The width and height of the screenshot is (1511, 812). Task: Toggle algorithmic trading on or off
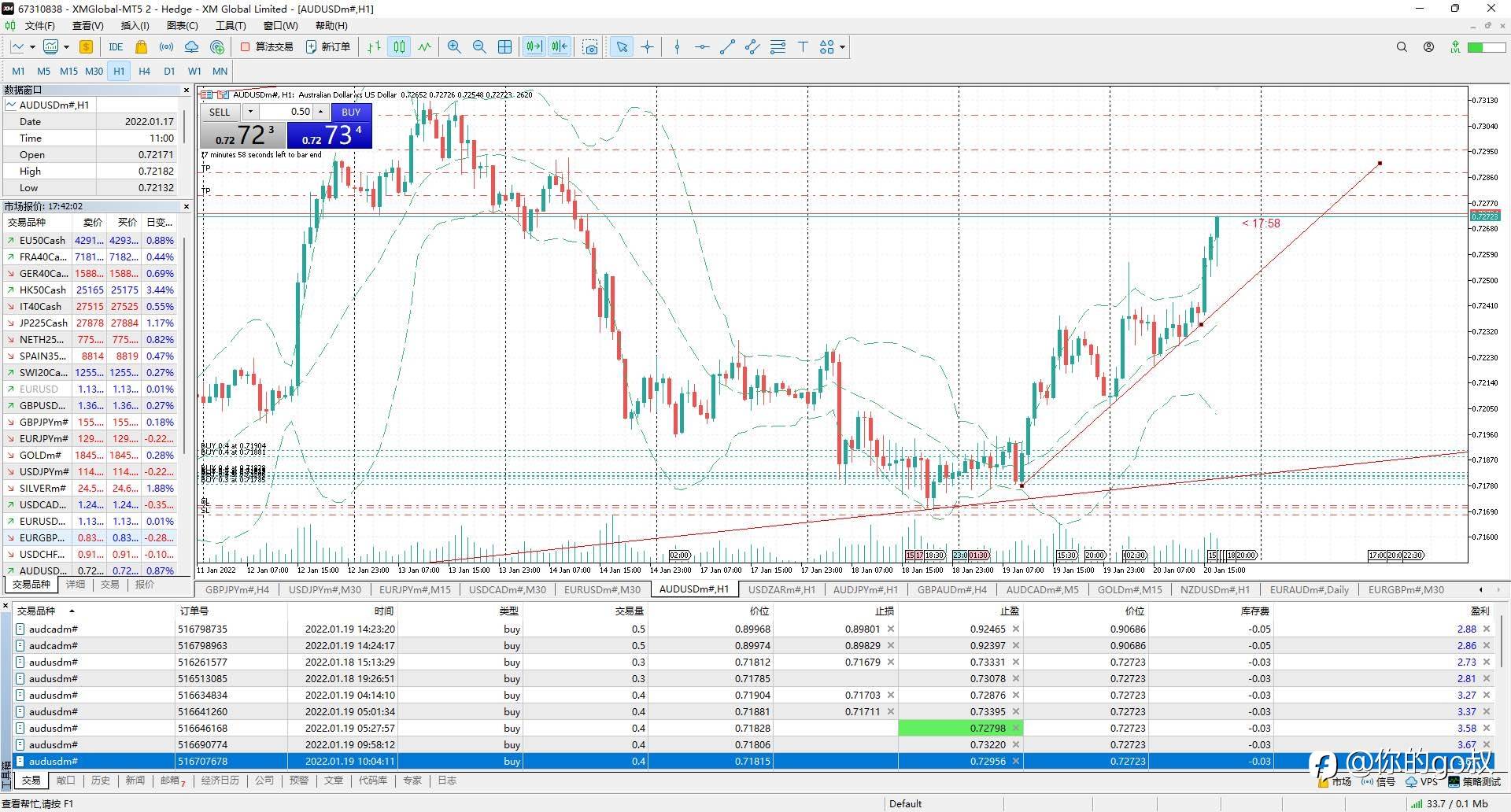(267, 47)
